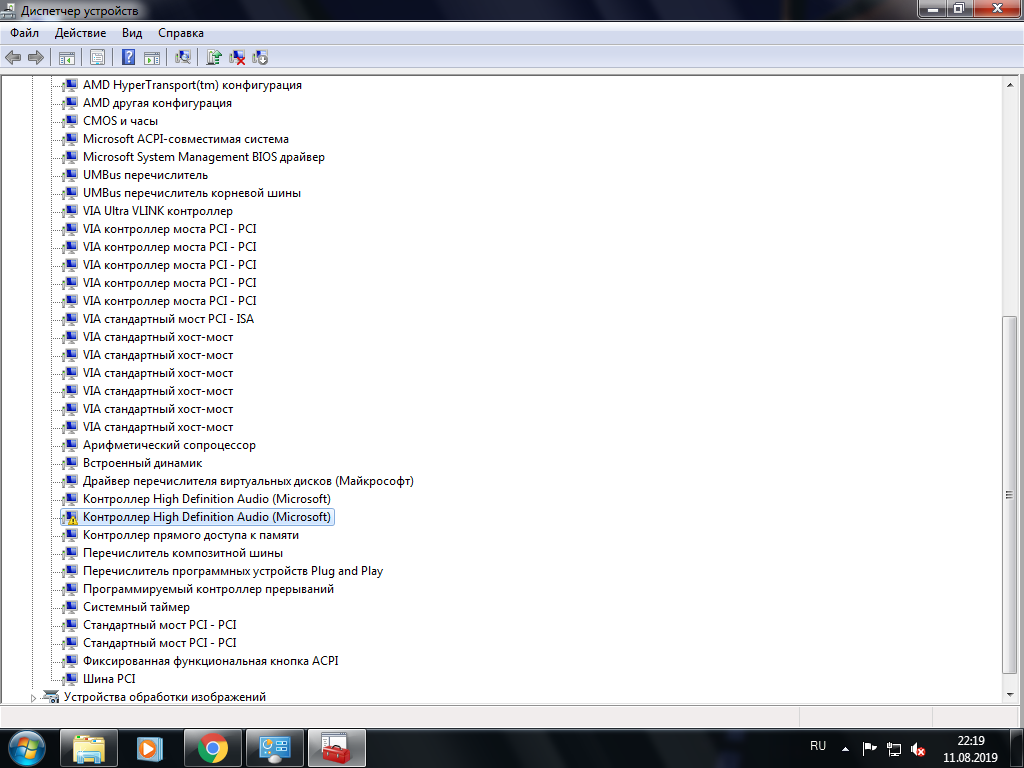This screenshot has width=1024, height=768.
Task: Click icon beside CMOS и часы
Action: [x=71, y=121]
